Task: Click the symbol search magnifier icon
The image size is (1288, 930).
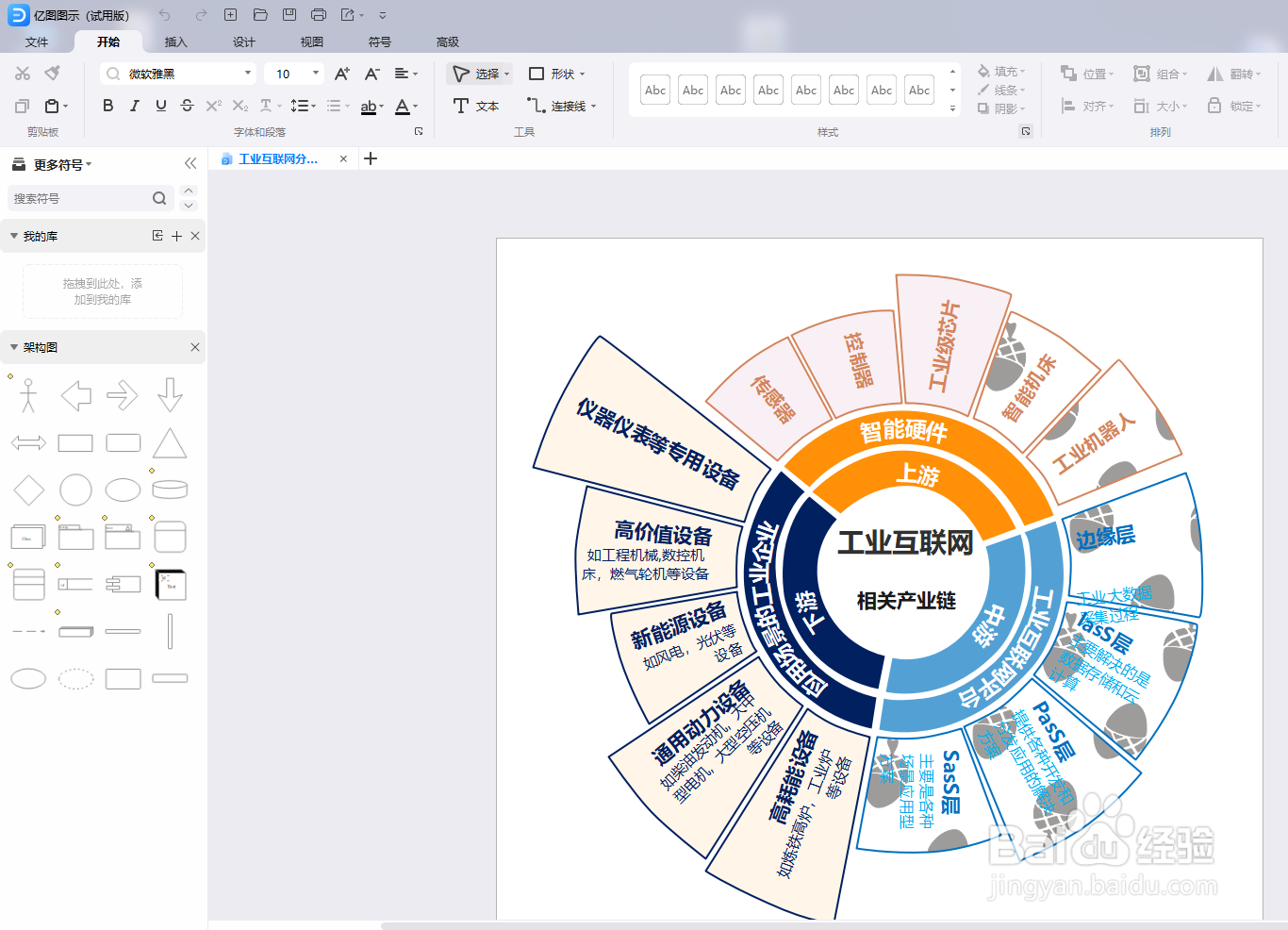Action: [x=159, y=198]
